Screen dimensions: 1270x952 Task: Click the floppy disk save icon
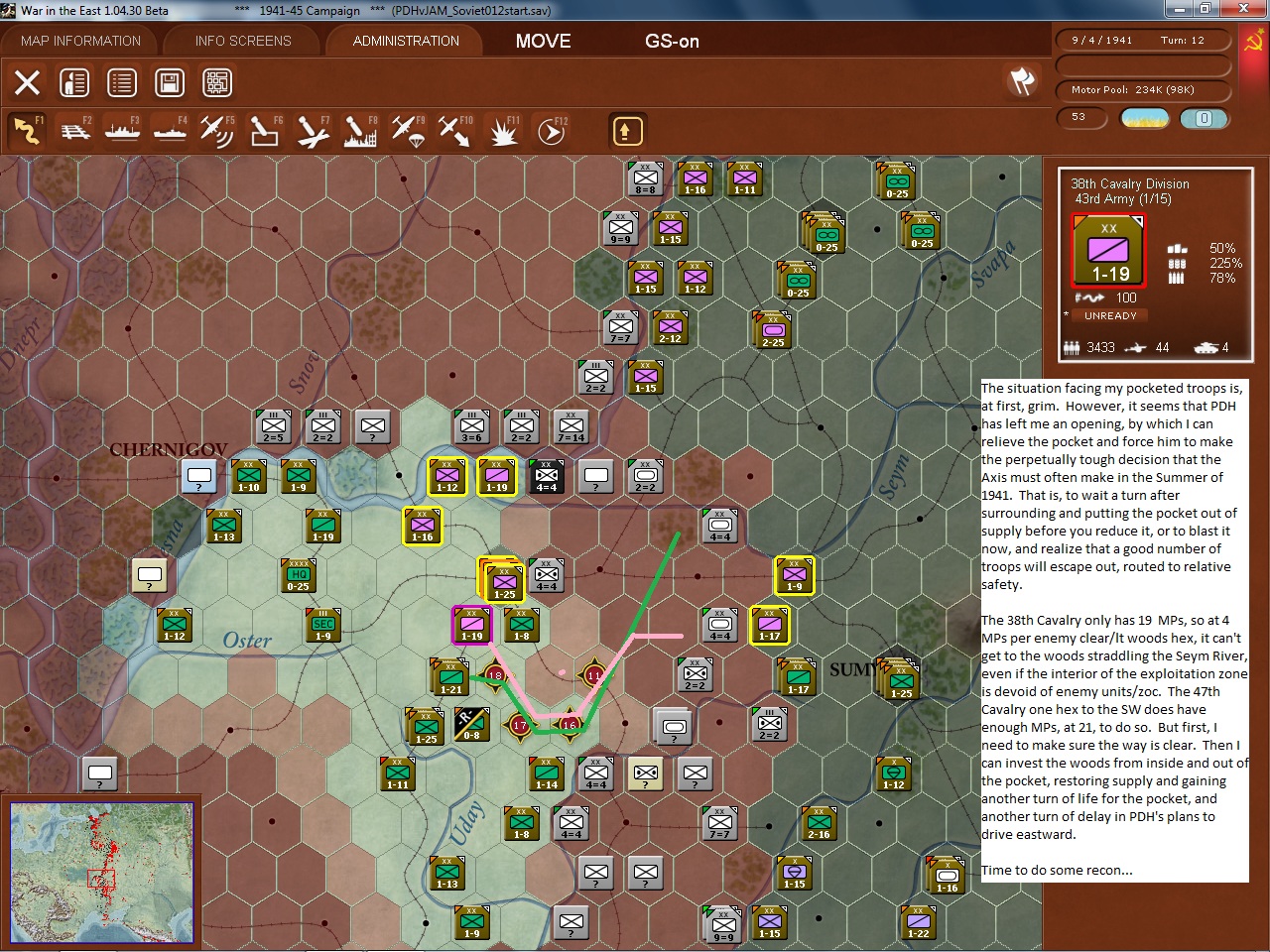(170, 82)
